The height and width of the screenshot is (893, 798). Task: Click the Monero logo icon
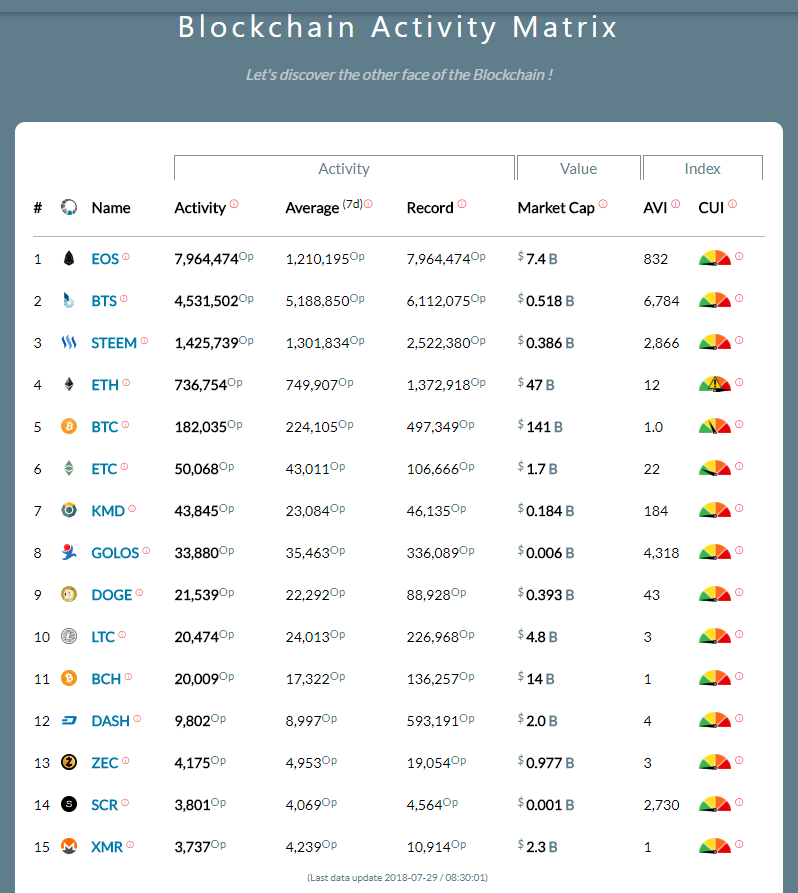point(69,847)
